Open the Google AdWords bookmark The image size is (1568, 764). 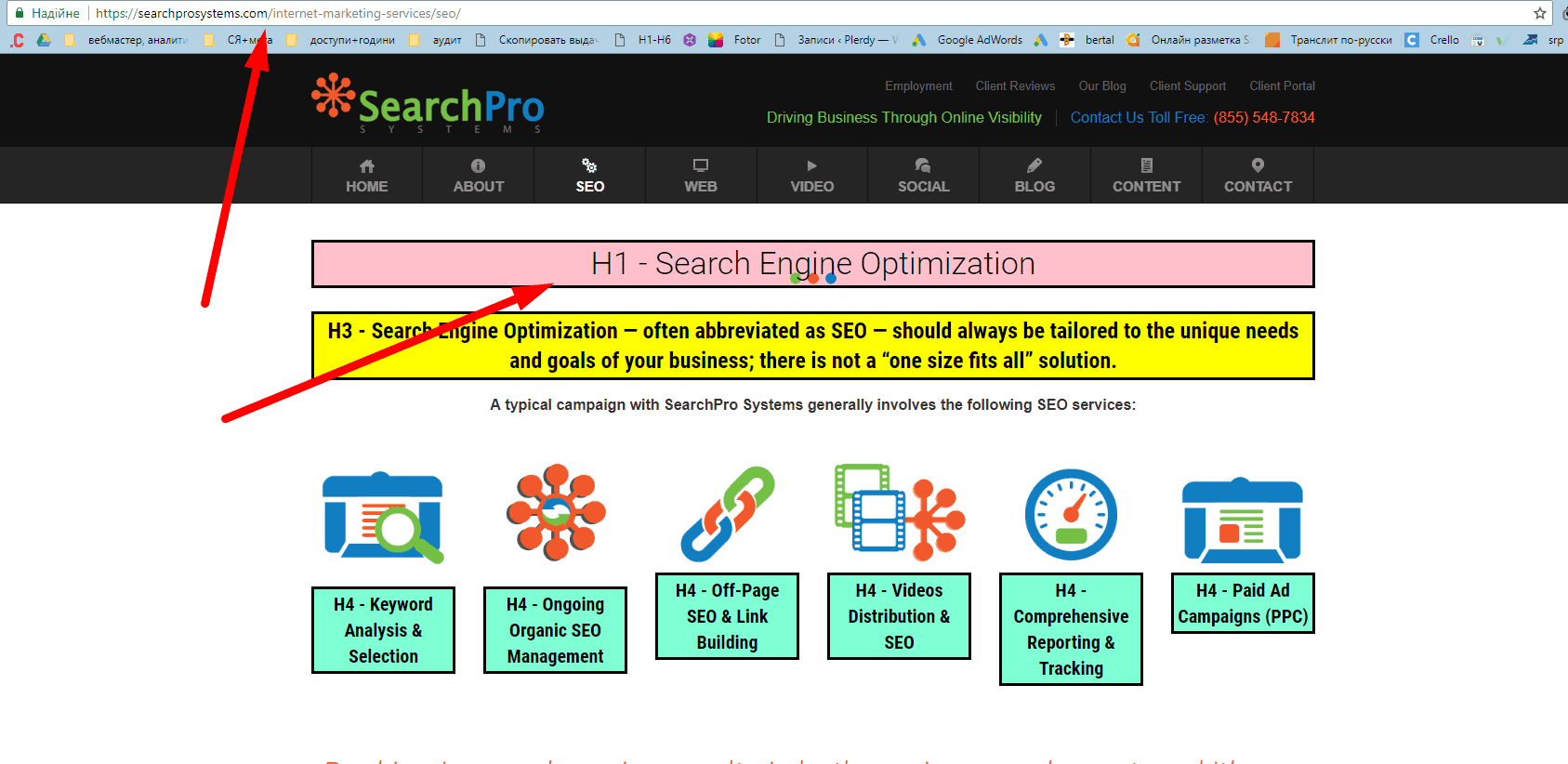[968, 40]
